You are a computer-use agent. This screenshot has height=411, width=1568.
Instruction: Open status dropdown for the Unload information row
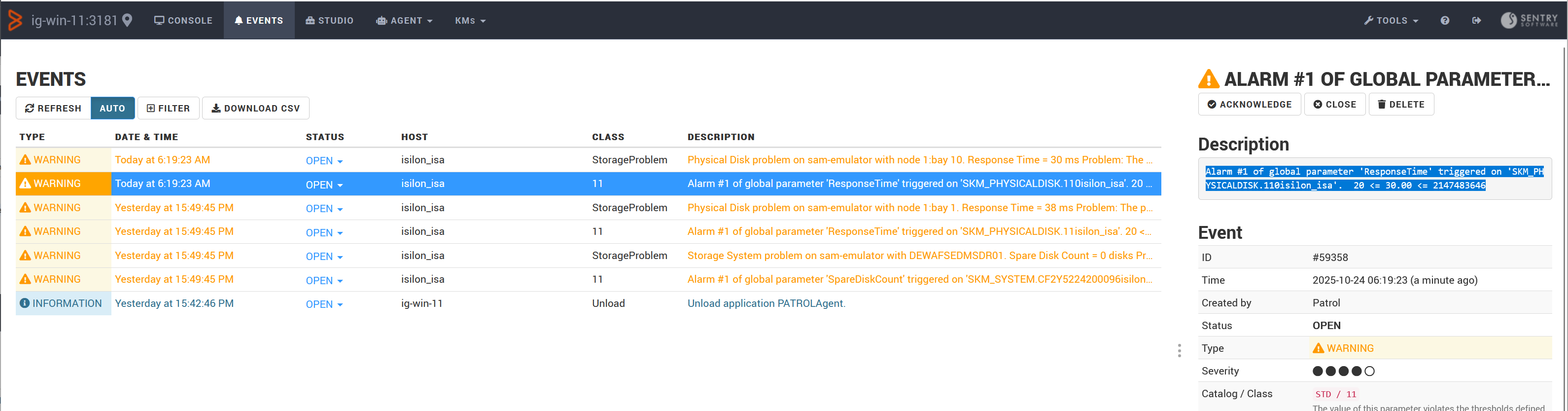324,304
